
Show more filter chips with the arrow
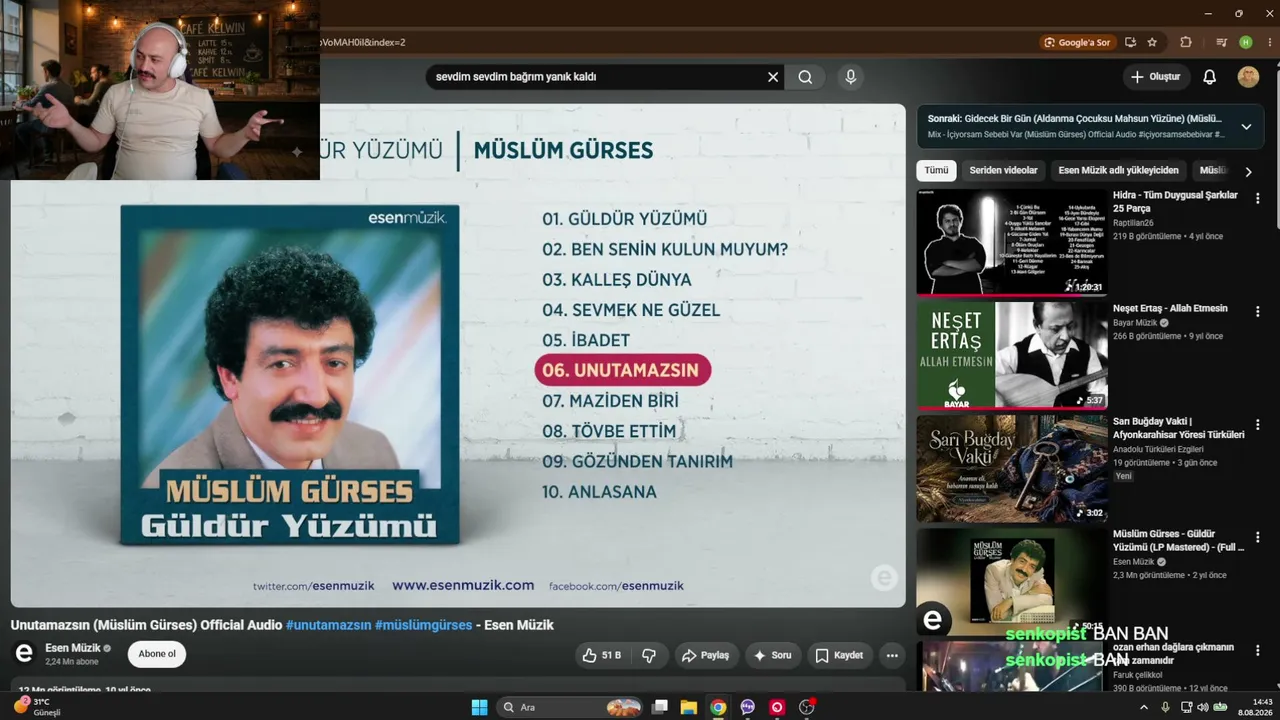click(1248, 171)
